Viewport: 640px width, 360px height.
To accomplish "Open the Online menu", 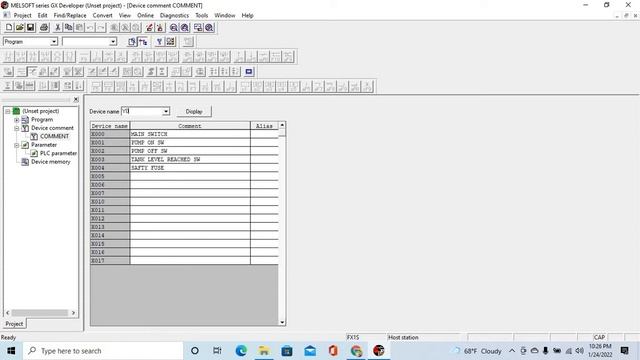I will [145, 16].
